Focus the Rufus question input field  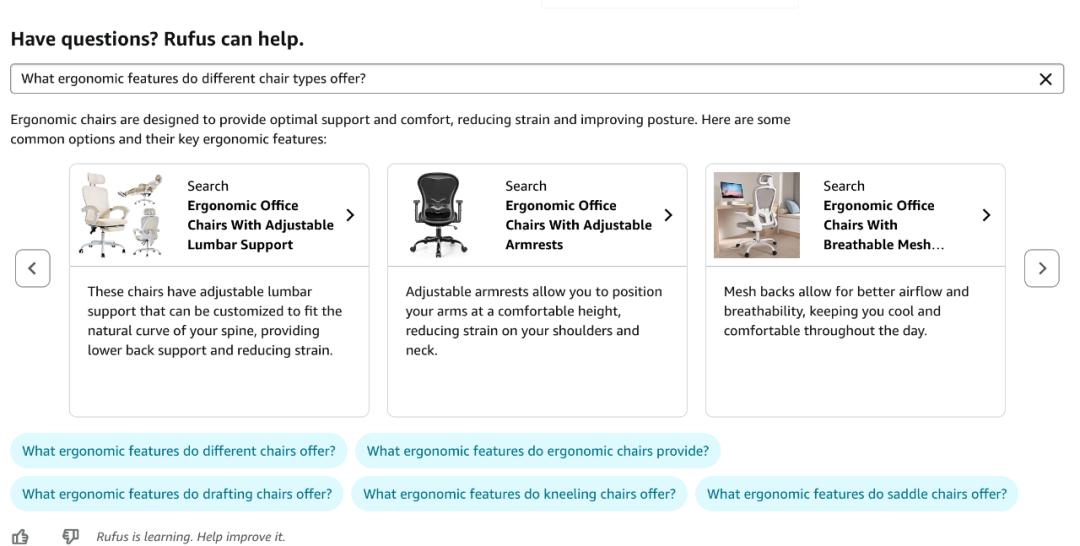point(523,79)
